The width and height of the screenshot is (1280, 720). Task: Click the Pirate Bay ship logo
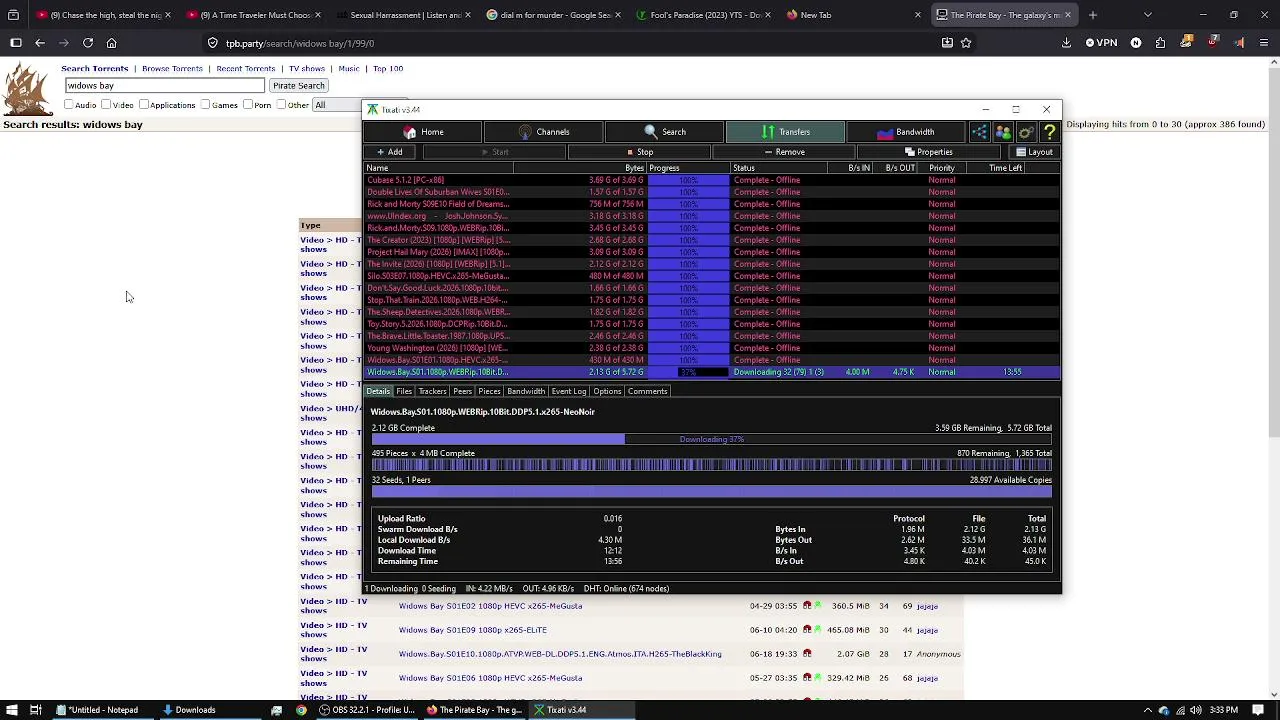(x=27, y=90)
